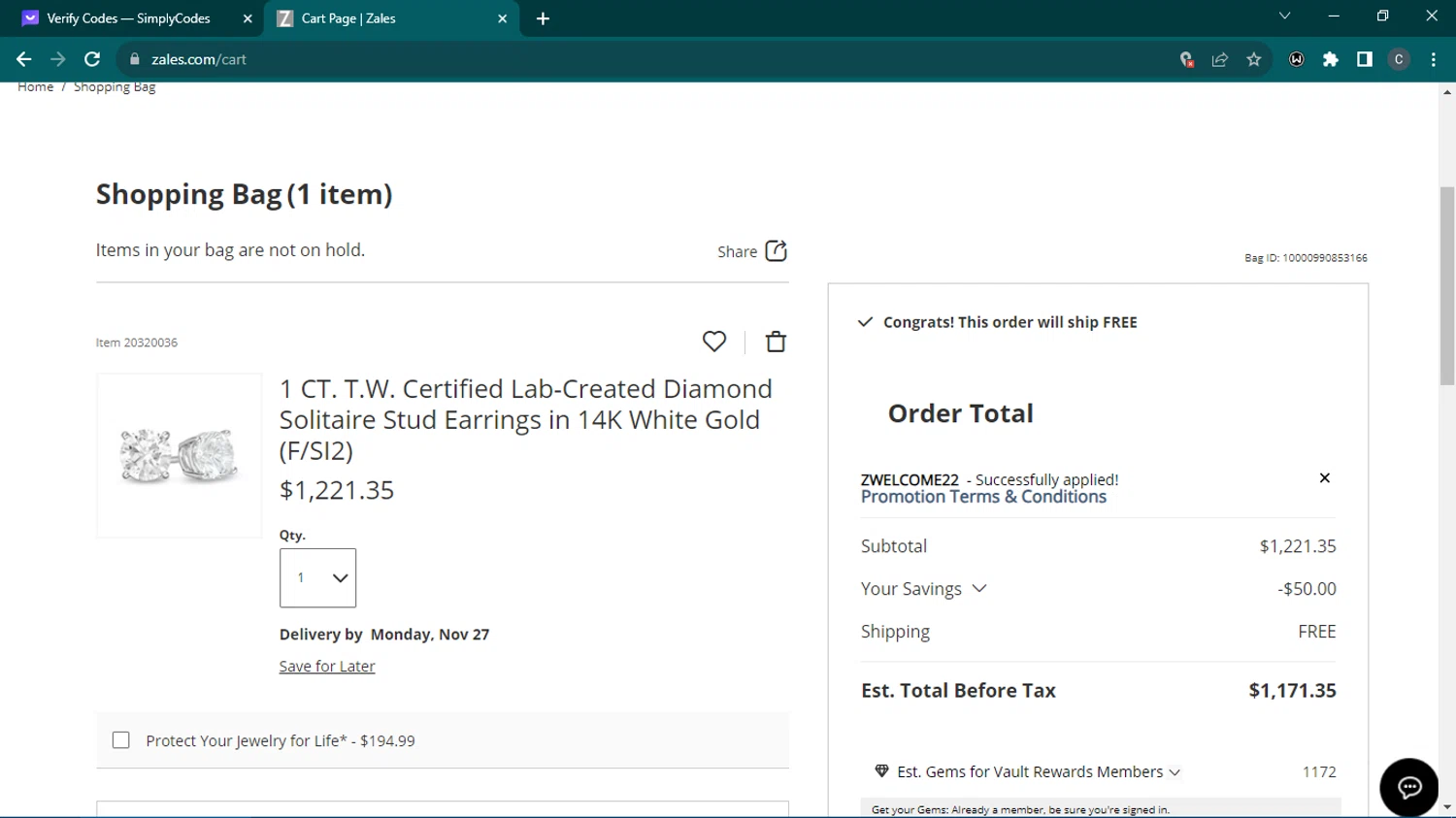Click the Est. Total Before Tax amount $1,171.35
This screenshot has width=1456, height=818.
(x=1292, y=691)
